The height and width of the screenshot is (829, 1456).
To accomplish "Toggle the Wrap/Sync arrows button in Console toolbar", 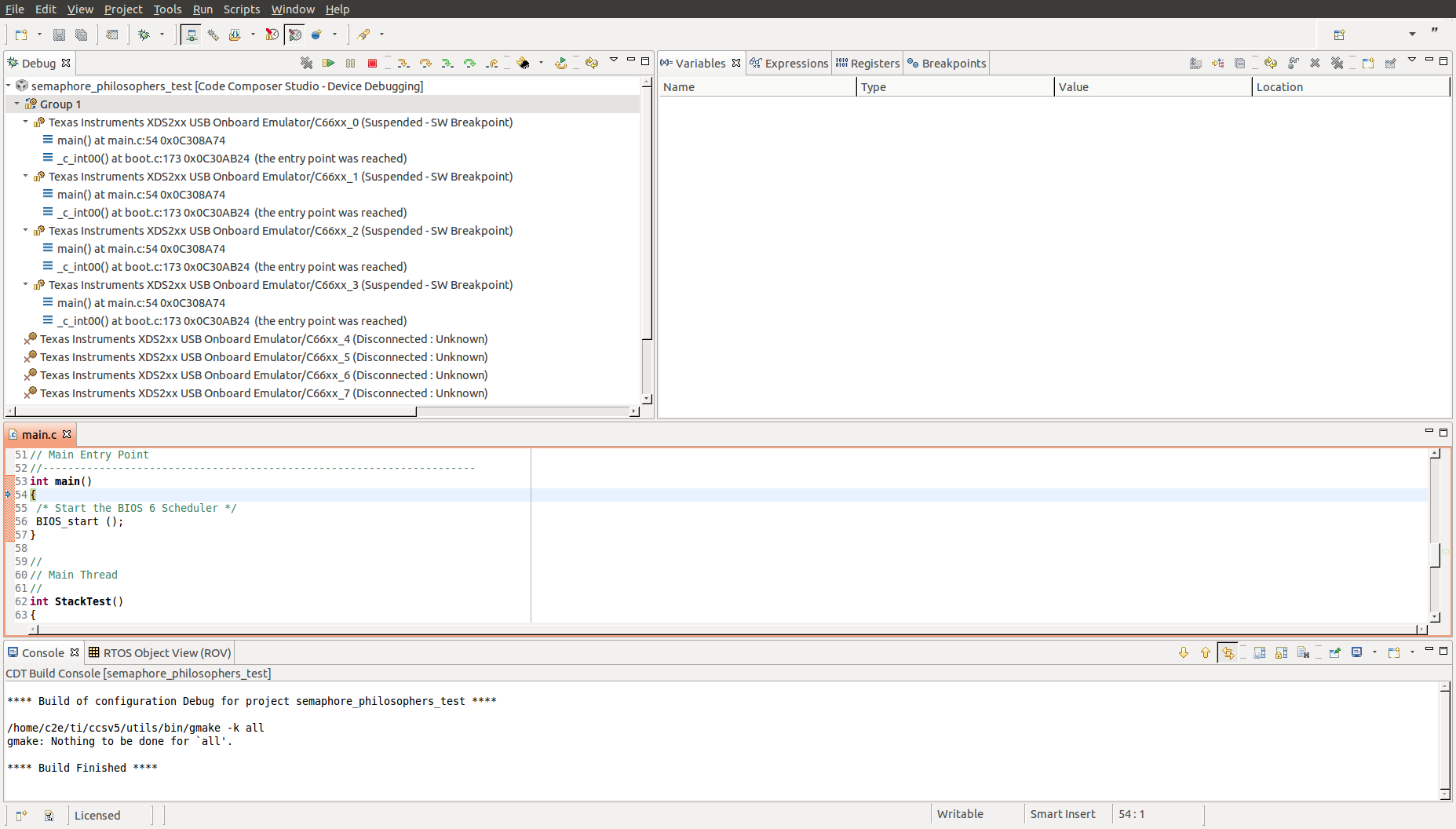I will click(x=1228, y=652).
